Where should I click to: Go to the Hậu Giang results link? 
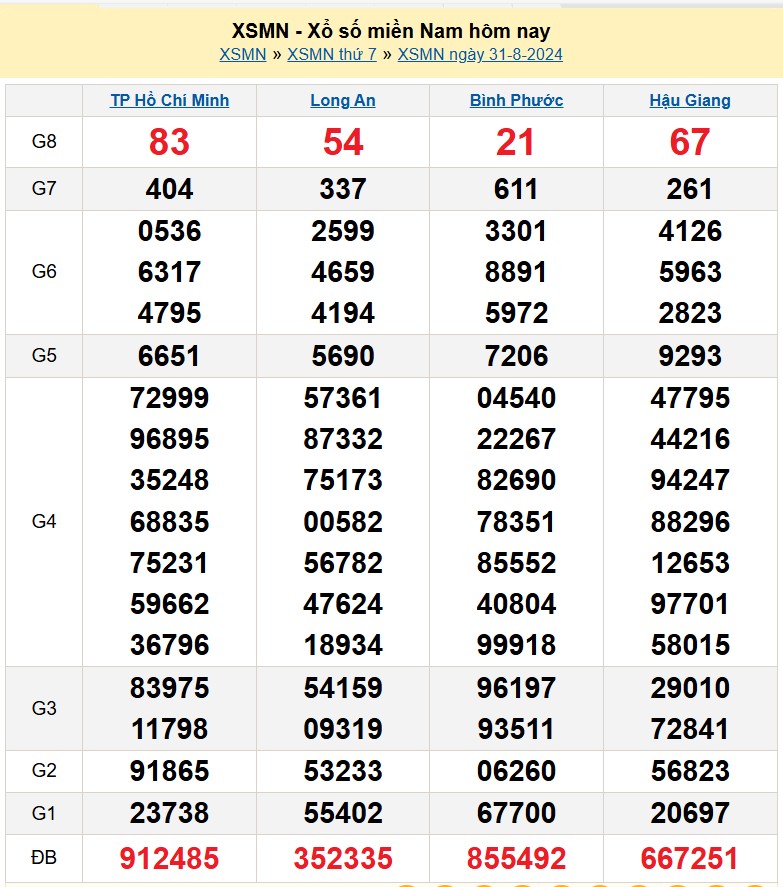pyautogui.click(x=690, y=100)
